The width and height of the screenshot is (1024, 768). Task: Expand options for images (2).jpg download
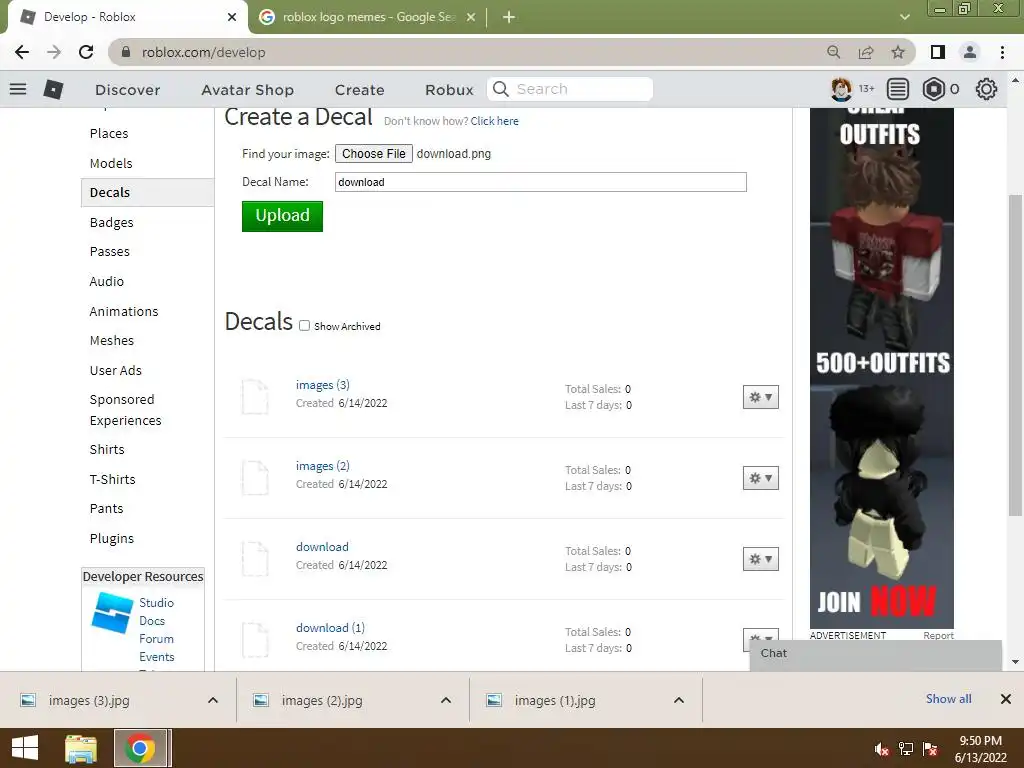pyautogui.click(x=446, y=700)
